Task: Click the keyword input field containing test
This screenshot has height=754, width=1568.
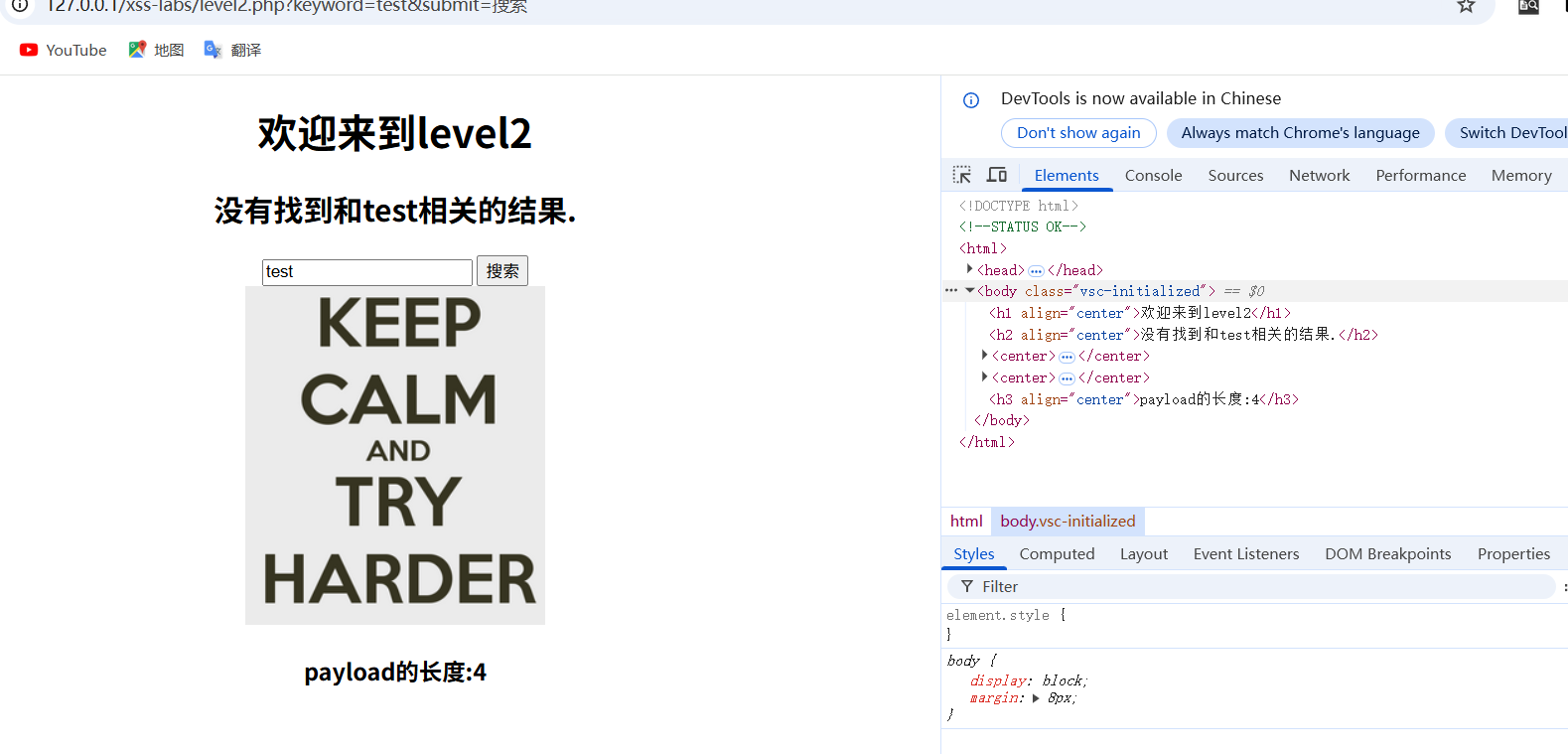Action: pyautogui.click(x=367, y=272)
